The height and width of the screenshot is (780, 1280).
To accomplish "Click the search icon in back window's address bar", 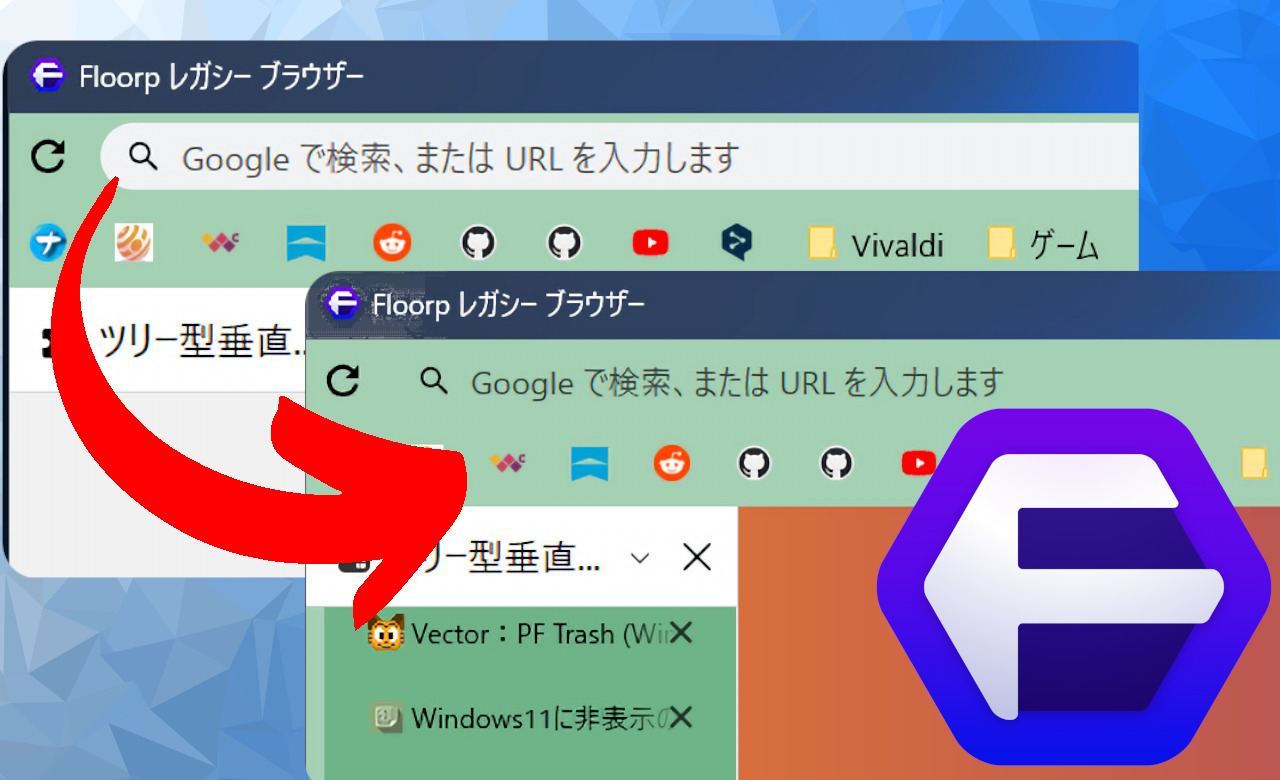I will (x=144, y=156).
